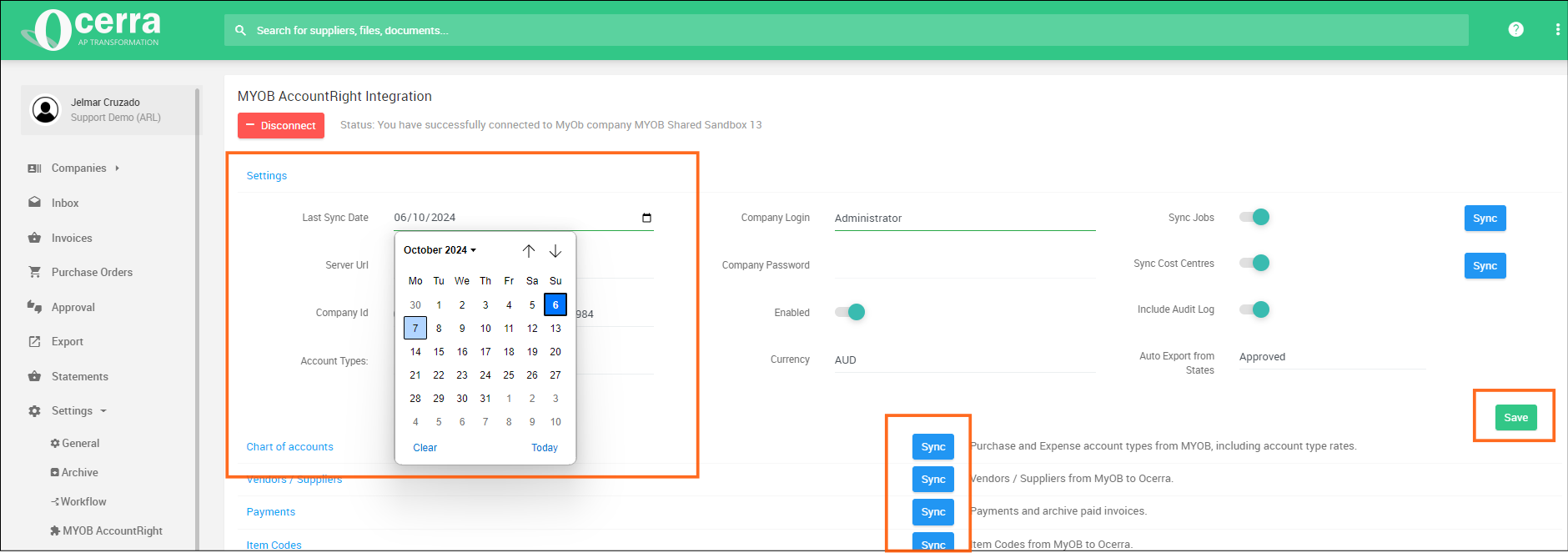The height and width of the screenshot is (553, 1568).
Task: Open Invoices from sidebar
Action: 72,238
